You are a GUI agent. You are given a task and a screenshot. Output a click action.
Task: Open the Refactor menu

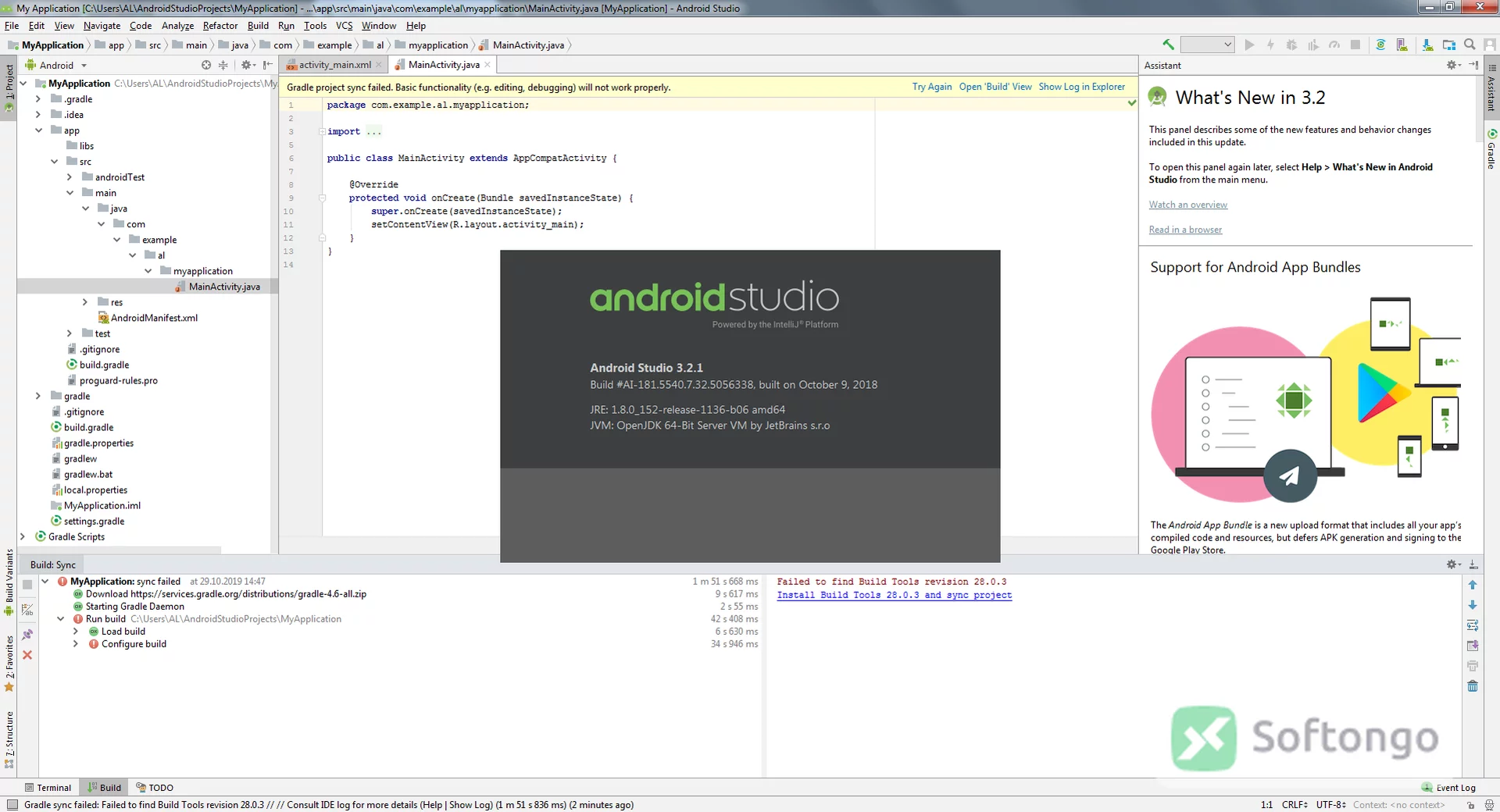coord(220,26)
